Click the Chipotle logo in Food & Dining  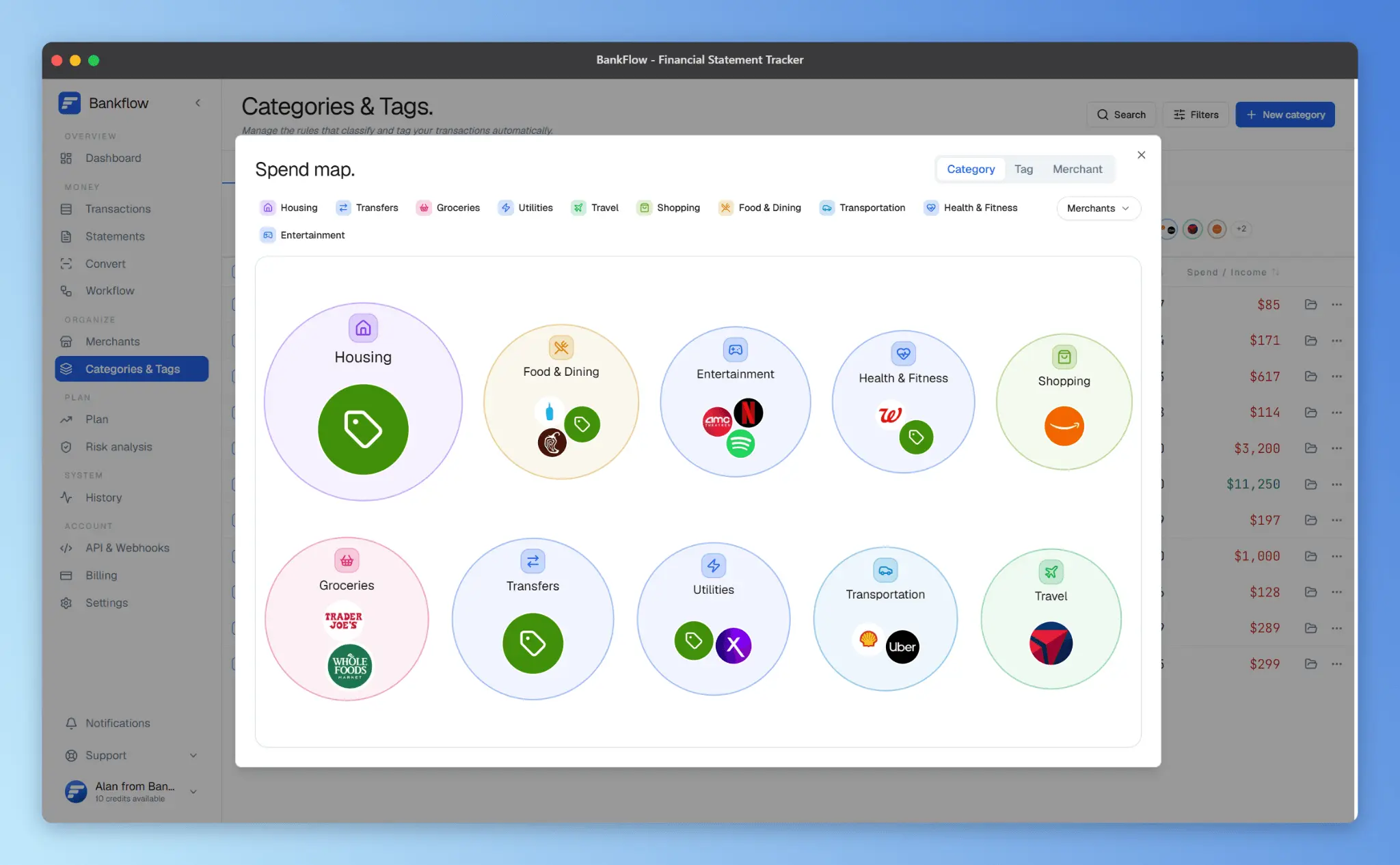[x=552, y=443]
